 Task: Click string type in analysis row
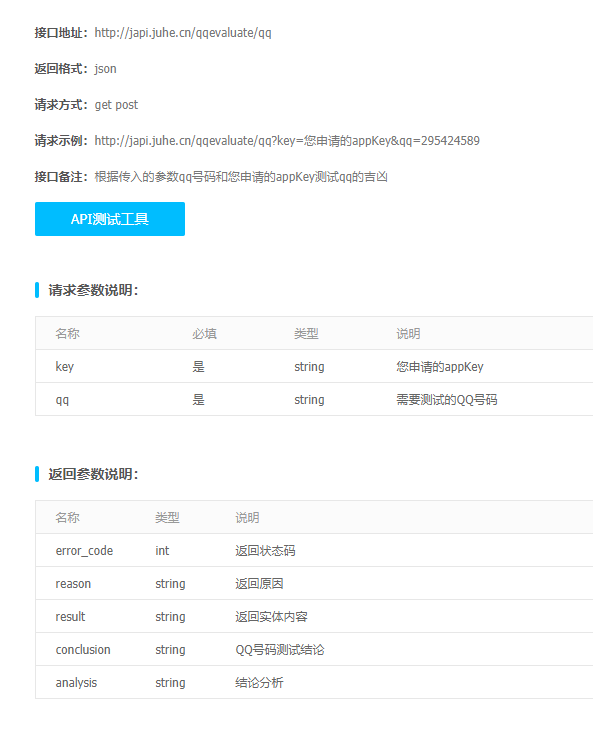[170, 683]
